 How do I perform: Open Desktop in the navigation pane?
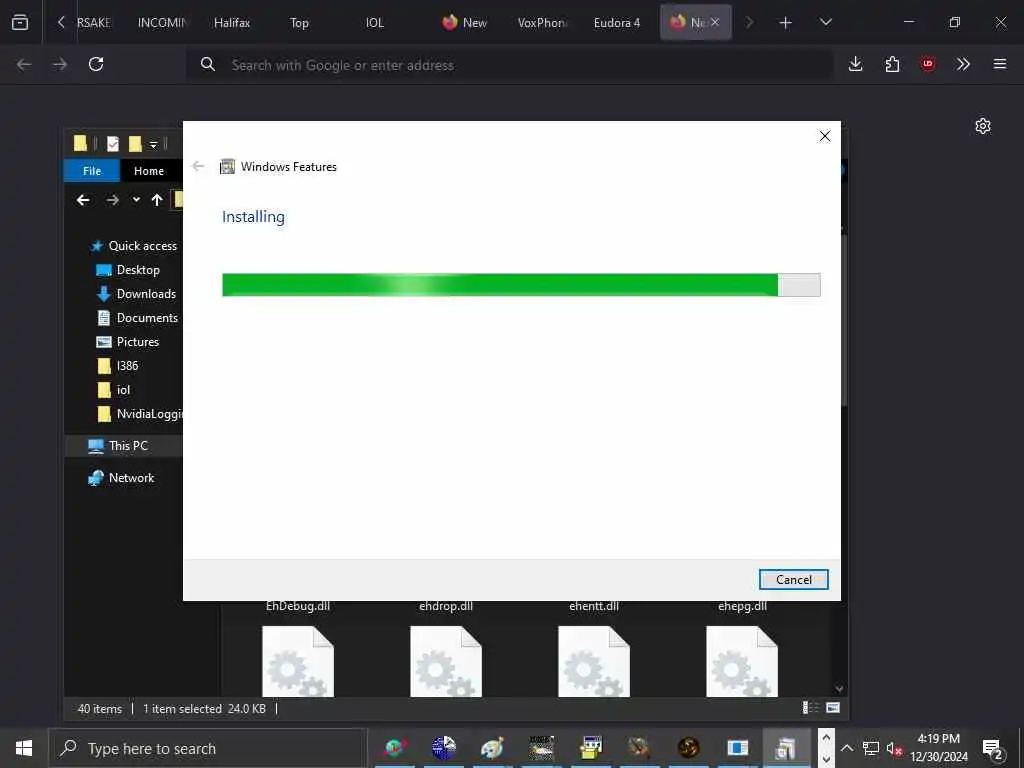[x=138, y=270]
